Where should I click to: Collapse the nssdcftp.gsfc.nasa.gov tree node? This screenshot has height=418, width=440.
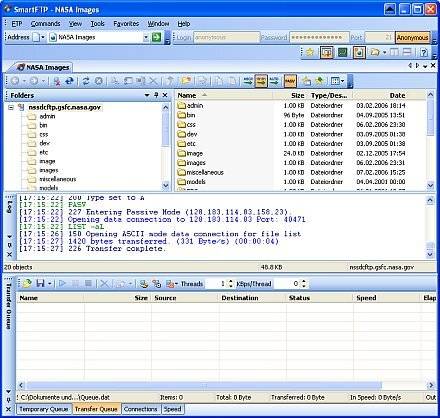[x=11, y=107]
